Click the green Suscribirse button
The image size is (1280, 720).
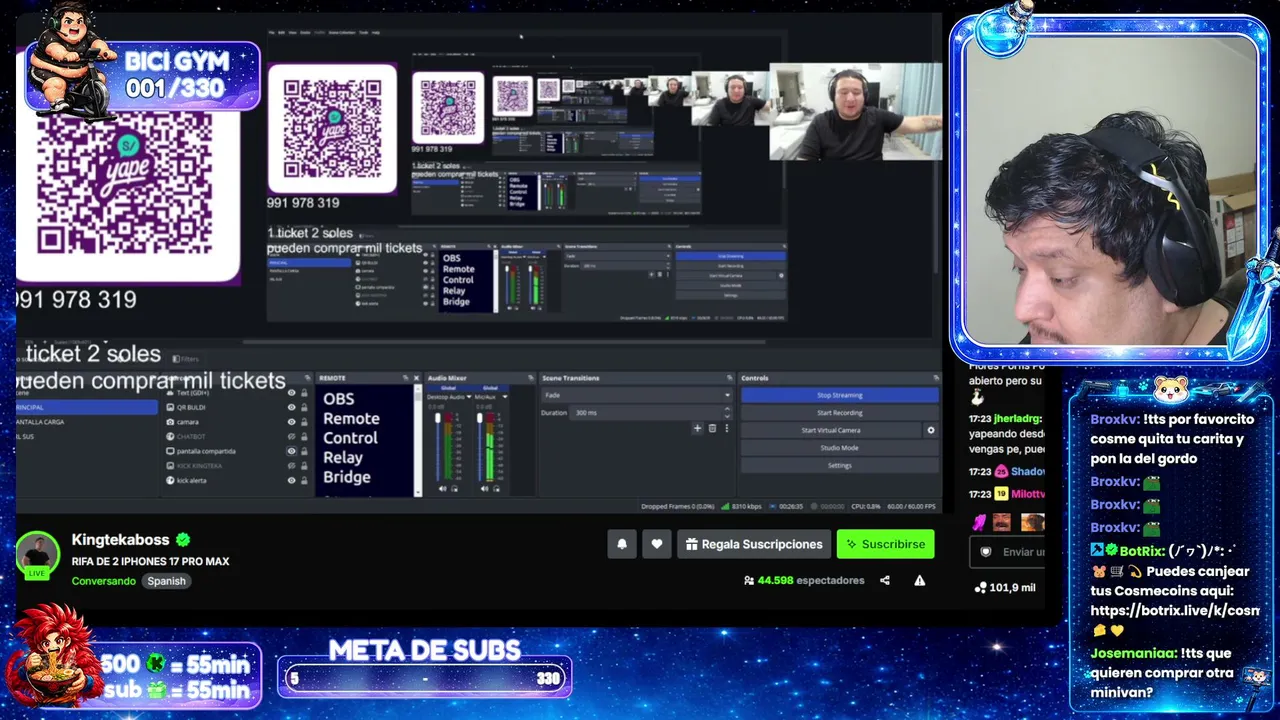(x=885, y=544)
